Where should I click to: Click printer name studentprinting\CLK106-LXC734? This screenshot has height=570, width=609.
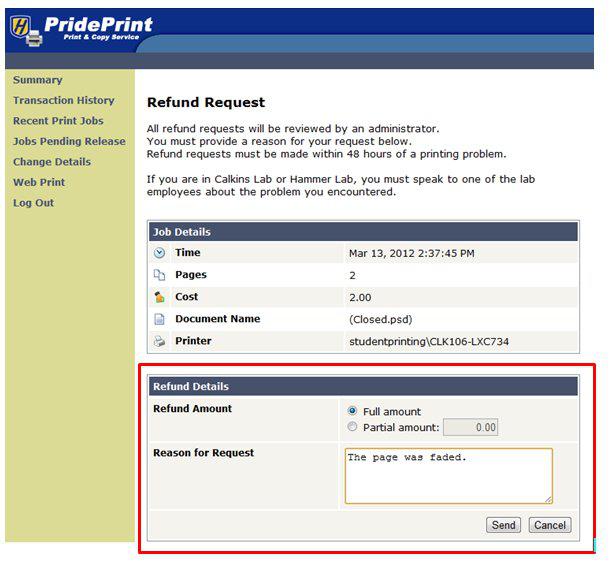pyautogui.click(x=429, y=342)
